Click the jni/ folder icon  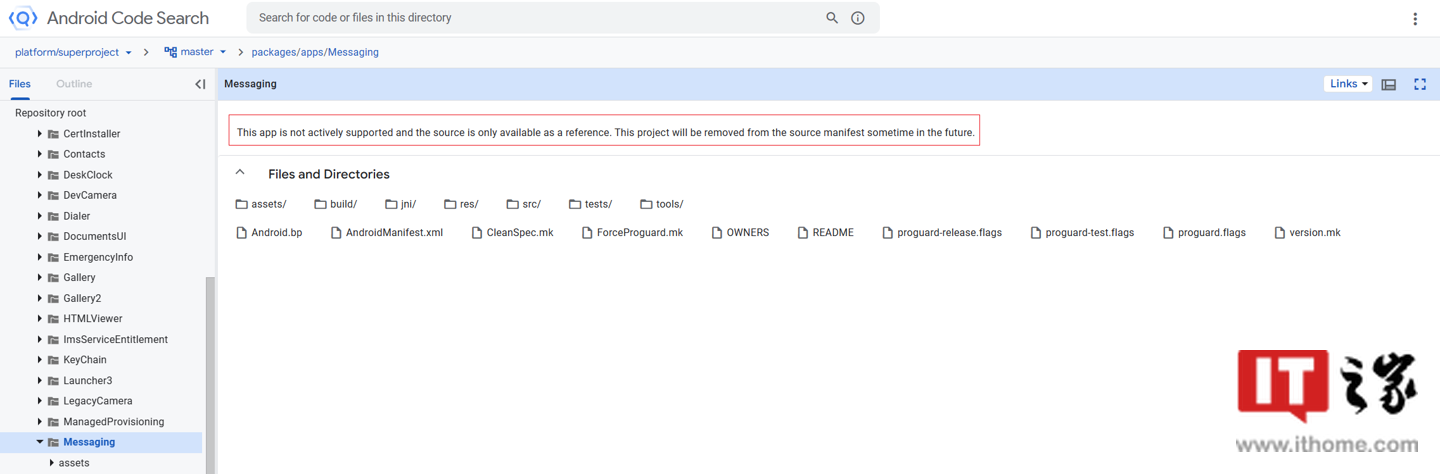click(391, 204)
